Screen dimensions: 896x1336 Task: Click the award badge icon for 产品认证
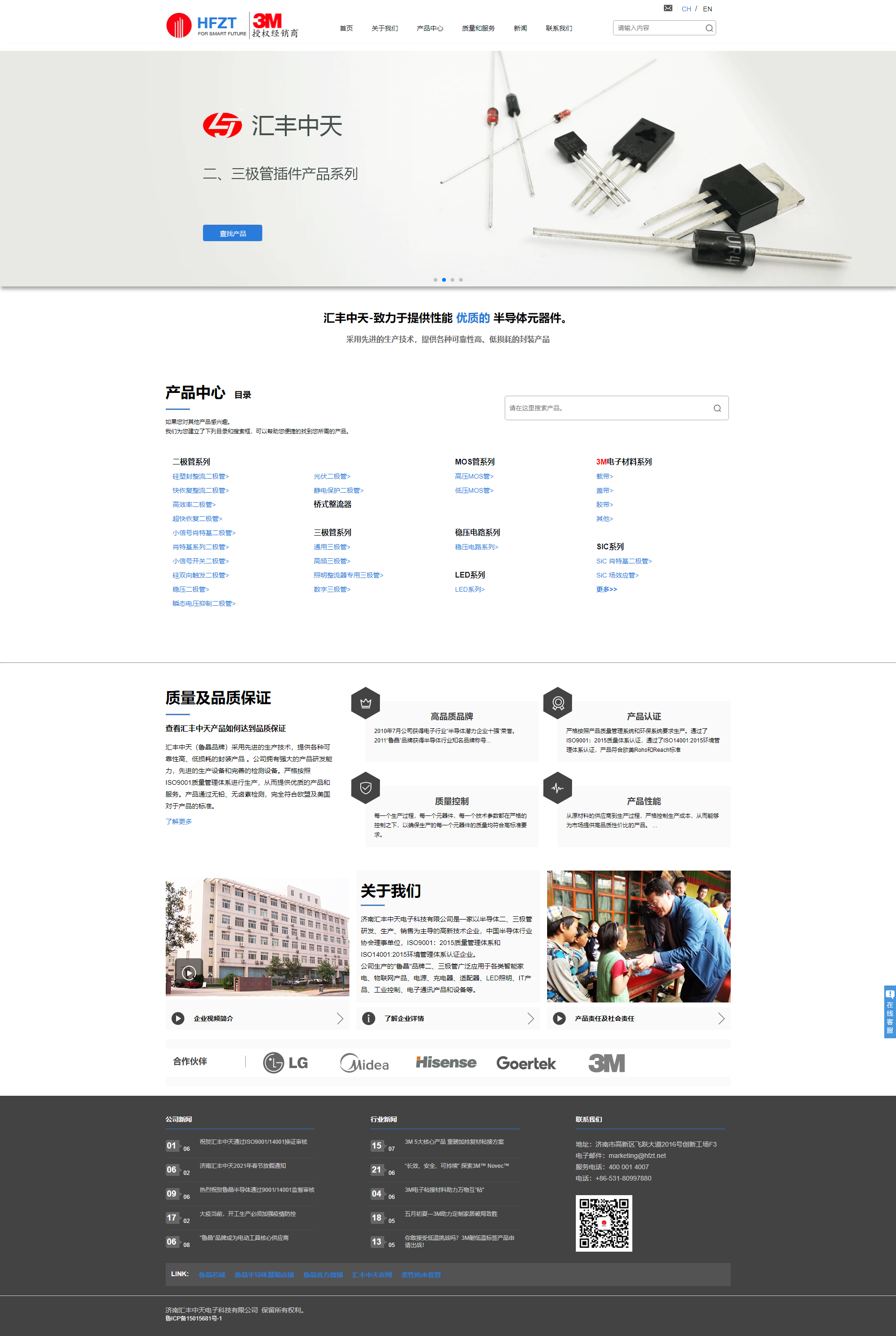(558, 703)
